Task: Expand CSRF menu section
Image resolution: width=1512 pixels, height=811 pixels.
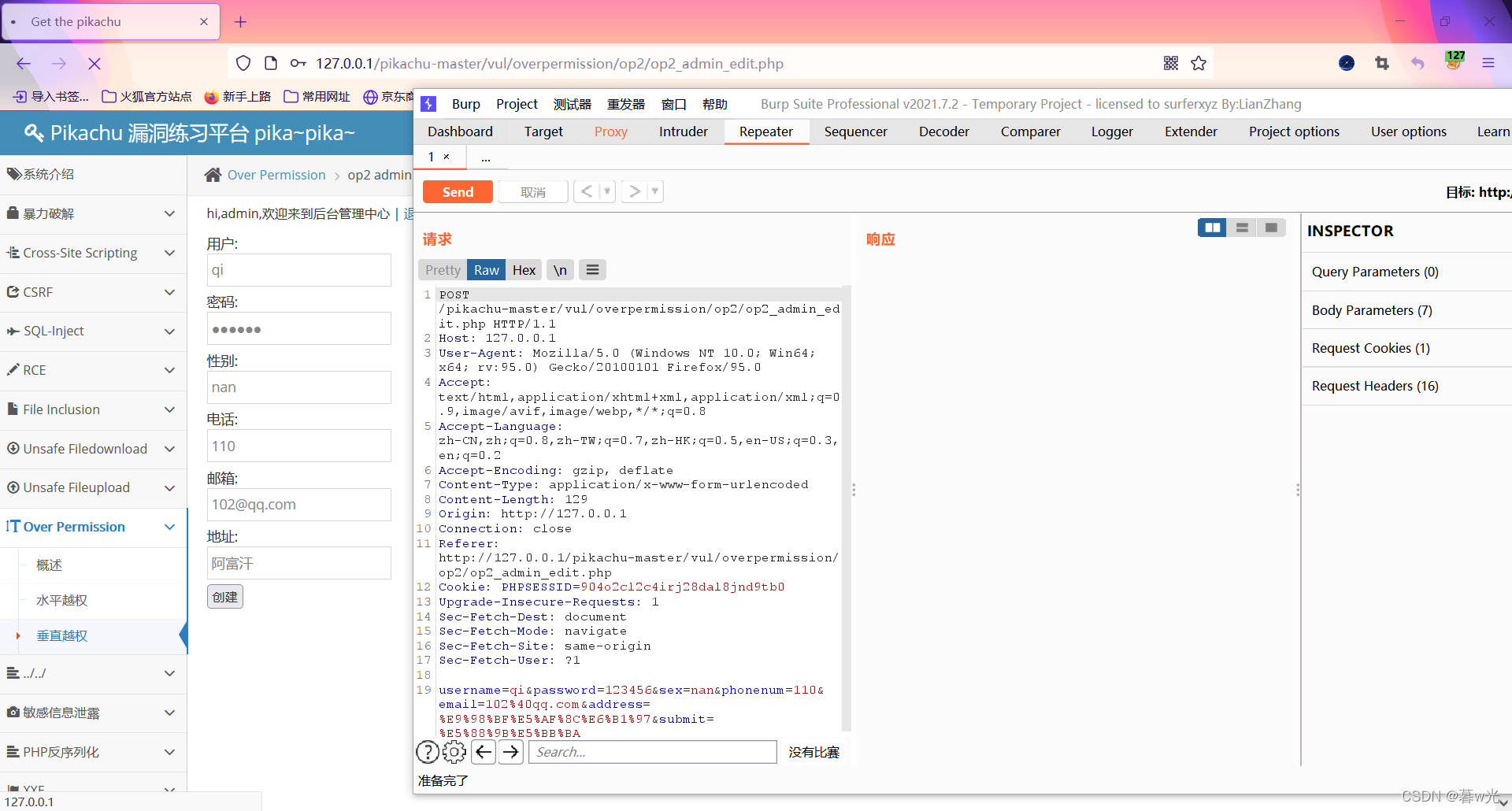Action: (93, 292)
